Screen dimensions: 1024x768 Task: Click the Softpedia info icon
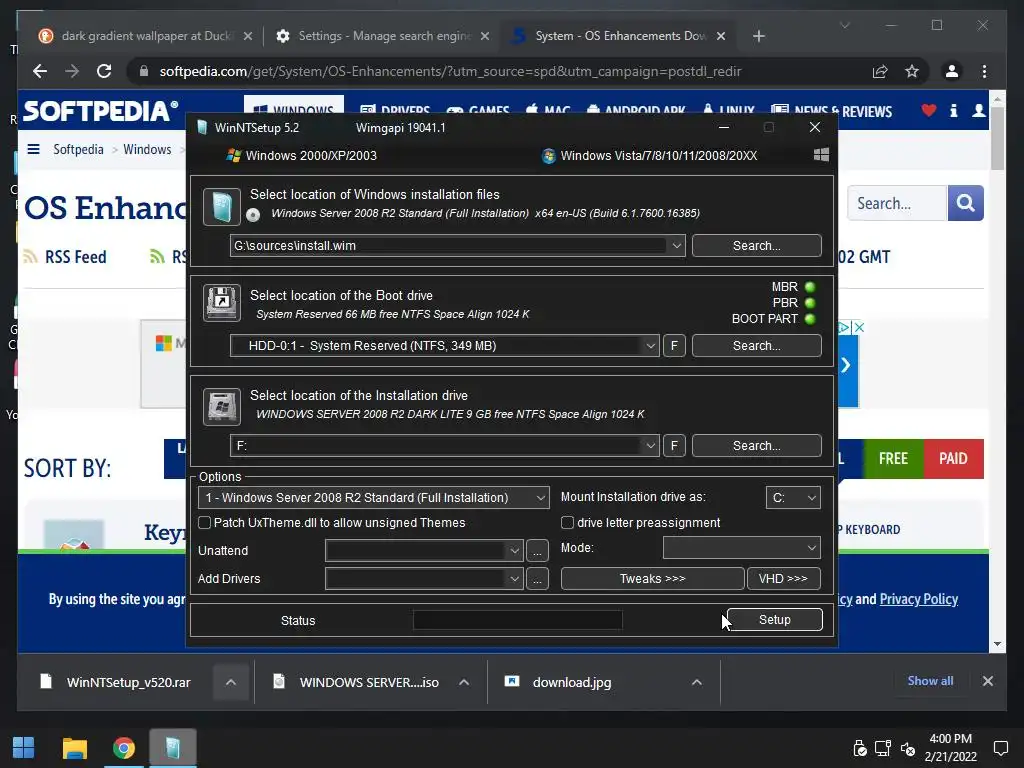(953, 110)
